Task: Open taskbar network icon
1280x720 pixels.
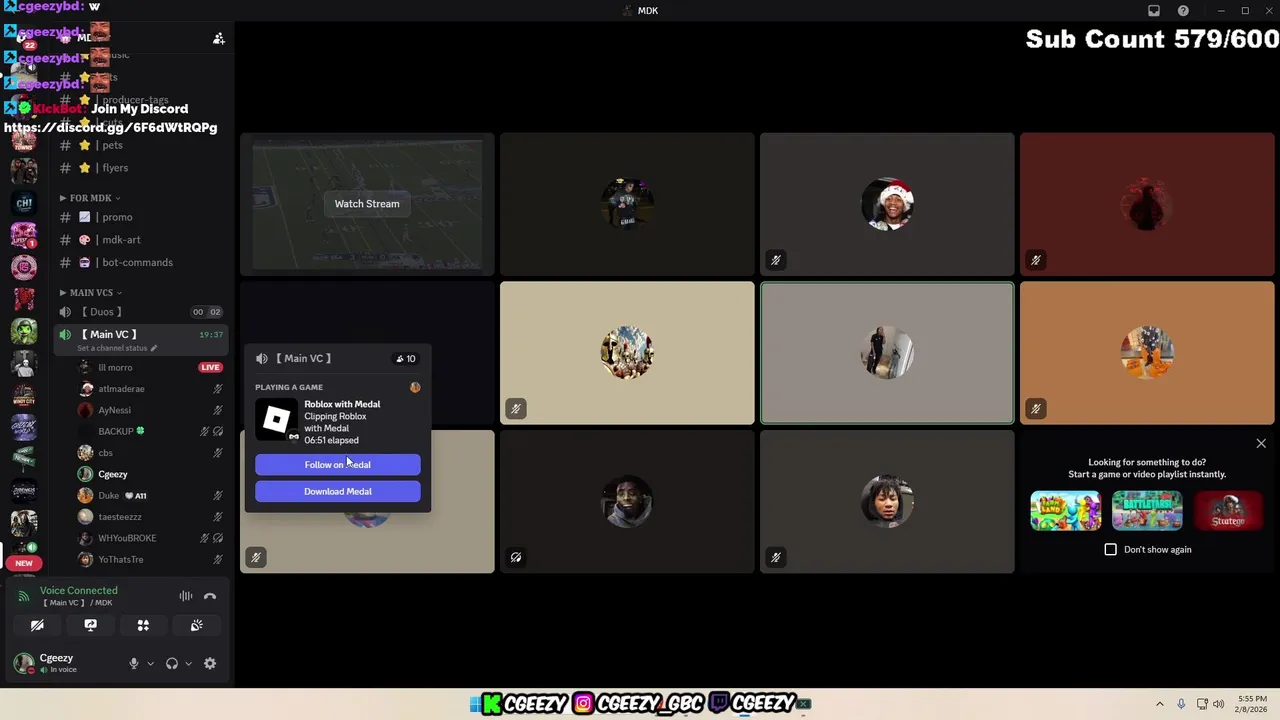Action: tap(1202, 704)
